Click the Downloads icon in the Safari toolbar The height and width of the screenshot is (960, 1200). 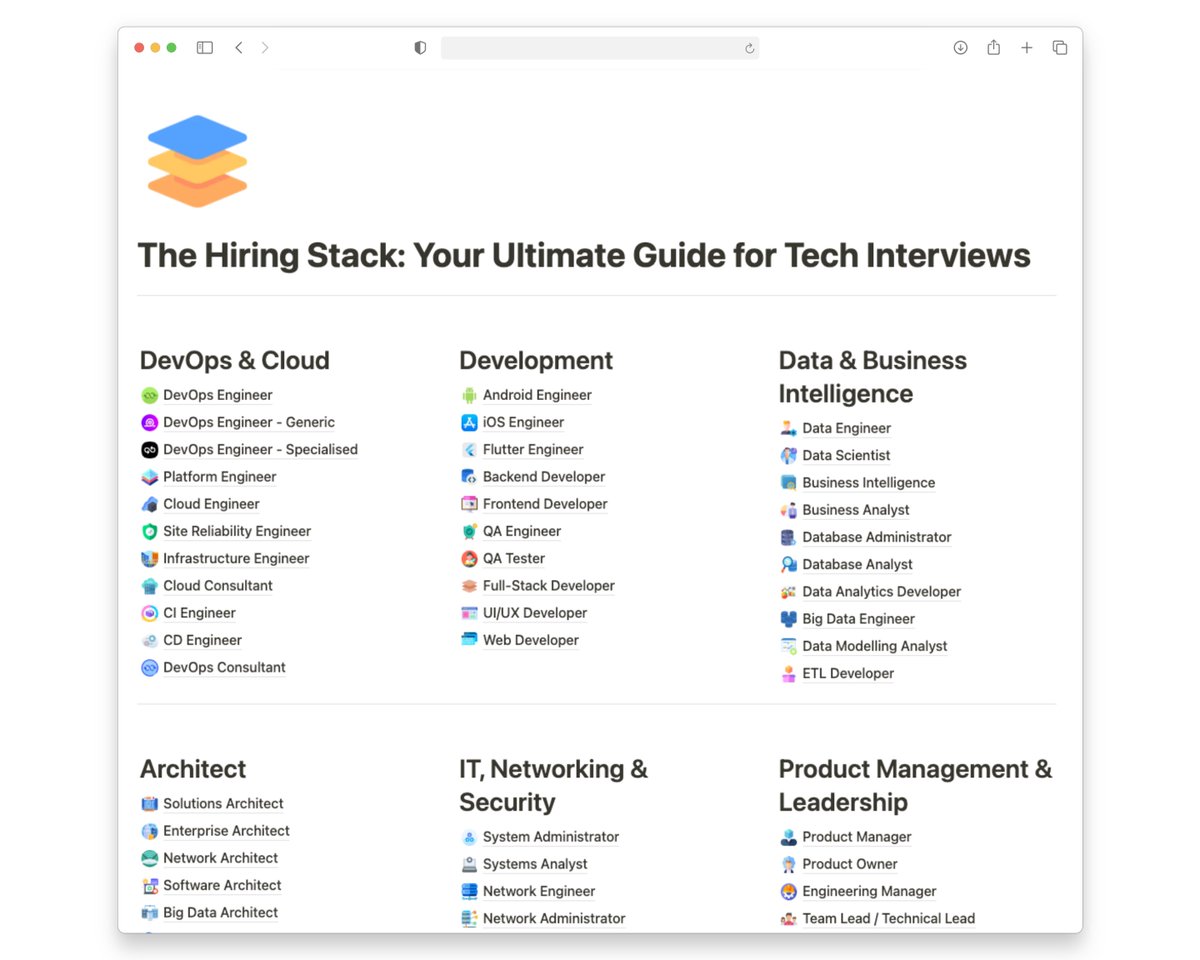(x=960, y=47)
